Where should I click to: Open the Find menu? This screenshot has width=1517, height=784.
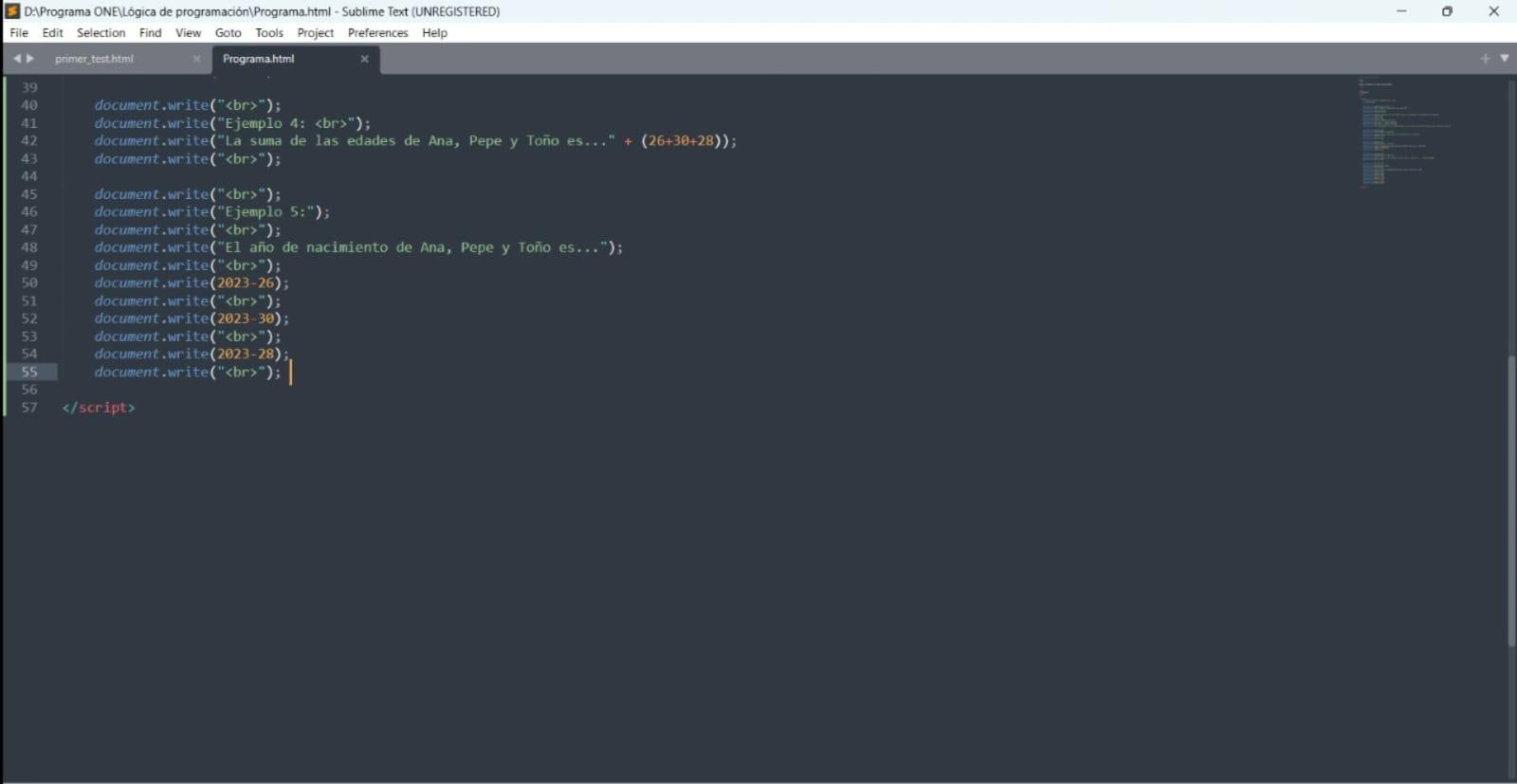point(150,32)
